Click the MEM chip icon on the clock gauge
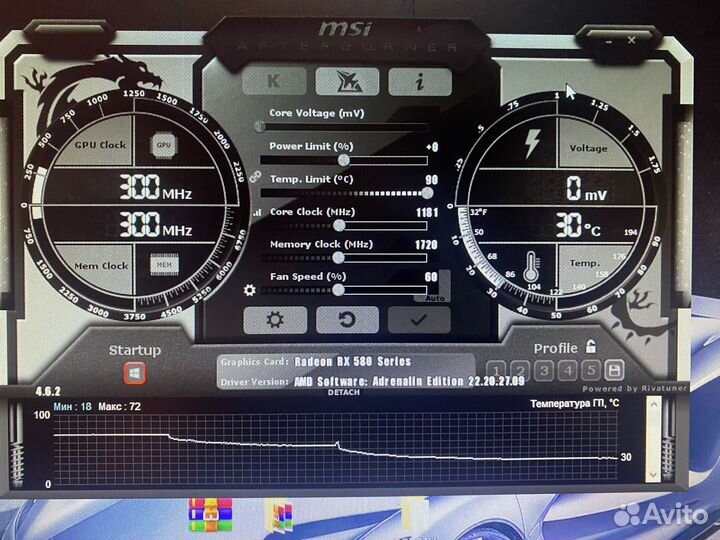 (x=164, y=264)
